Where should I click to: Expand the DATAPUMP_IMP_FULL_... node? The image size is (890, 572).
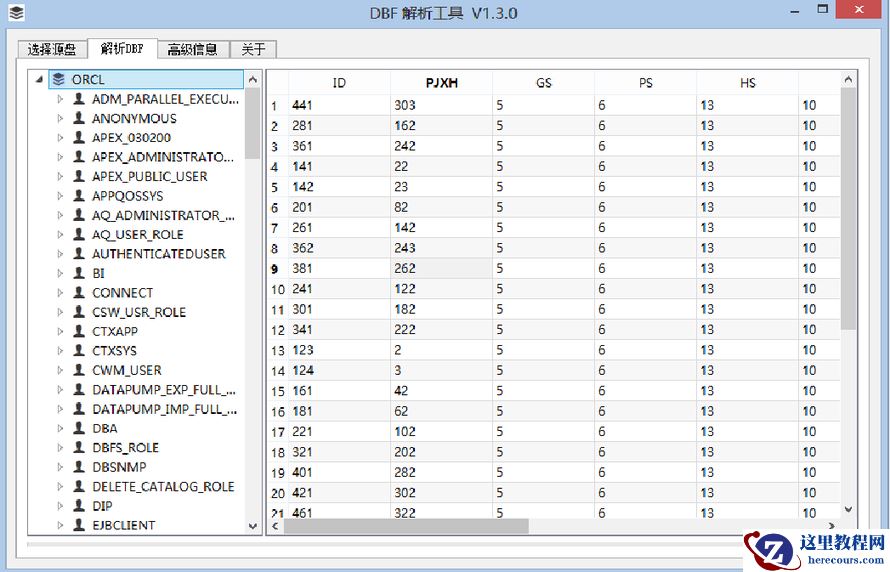[x=60, y=409]
